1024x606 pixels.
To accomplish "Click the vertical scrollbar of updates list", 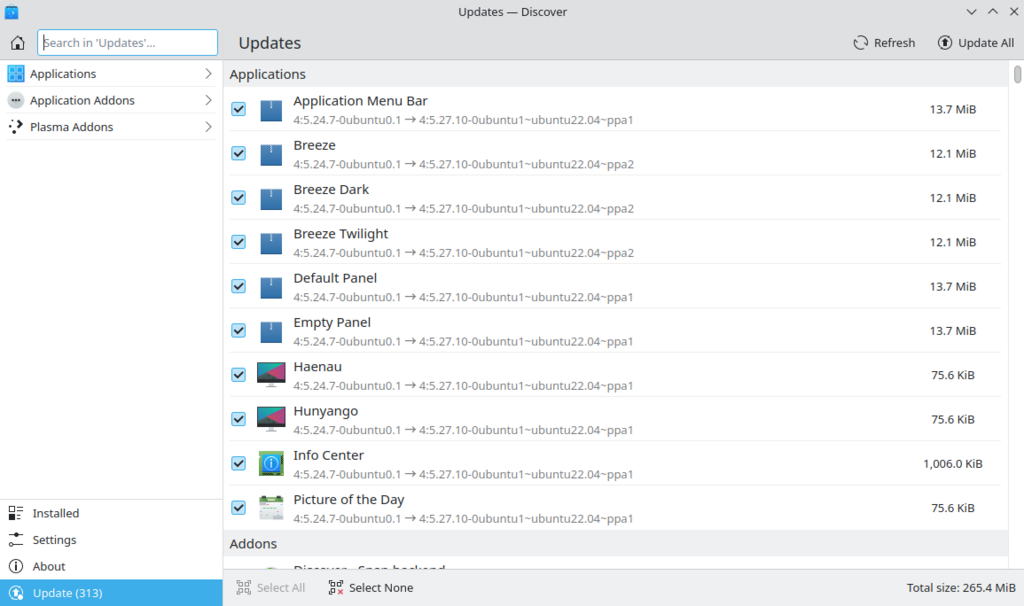I will click(x=1017, y=300).
